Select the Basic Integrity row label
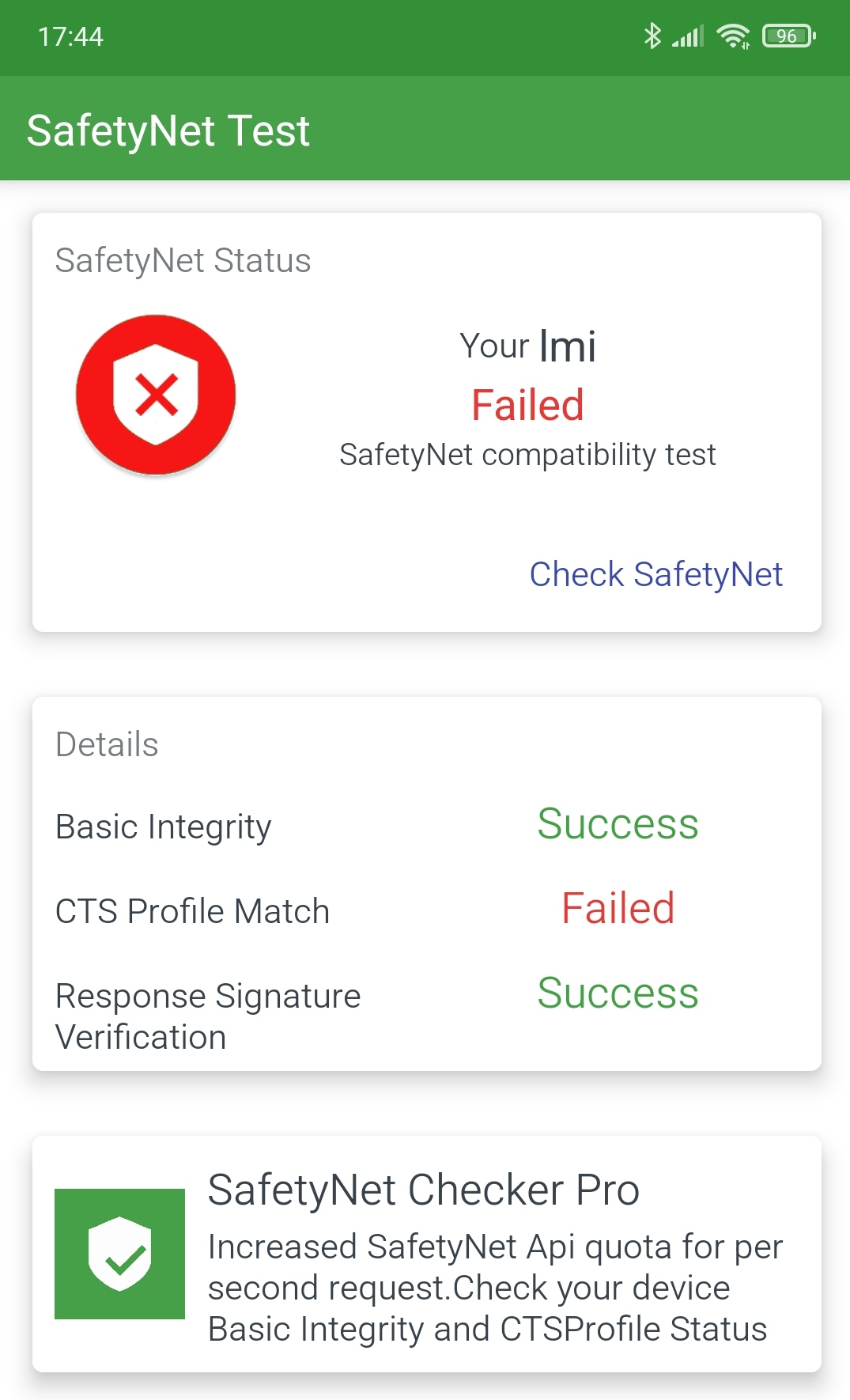The height and width of the screenshot is (1400, 850). (x=163, y=827)
